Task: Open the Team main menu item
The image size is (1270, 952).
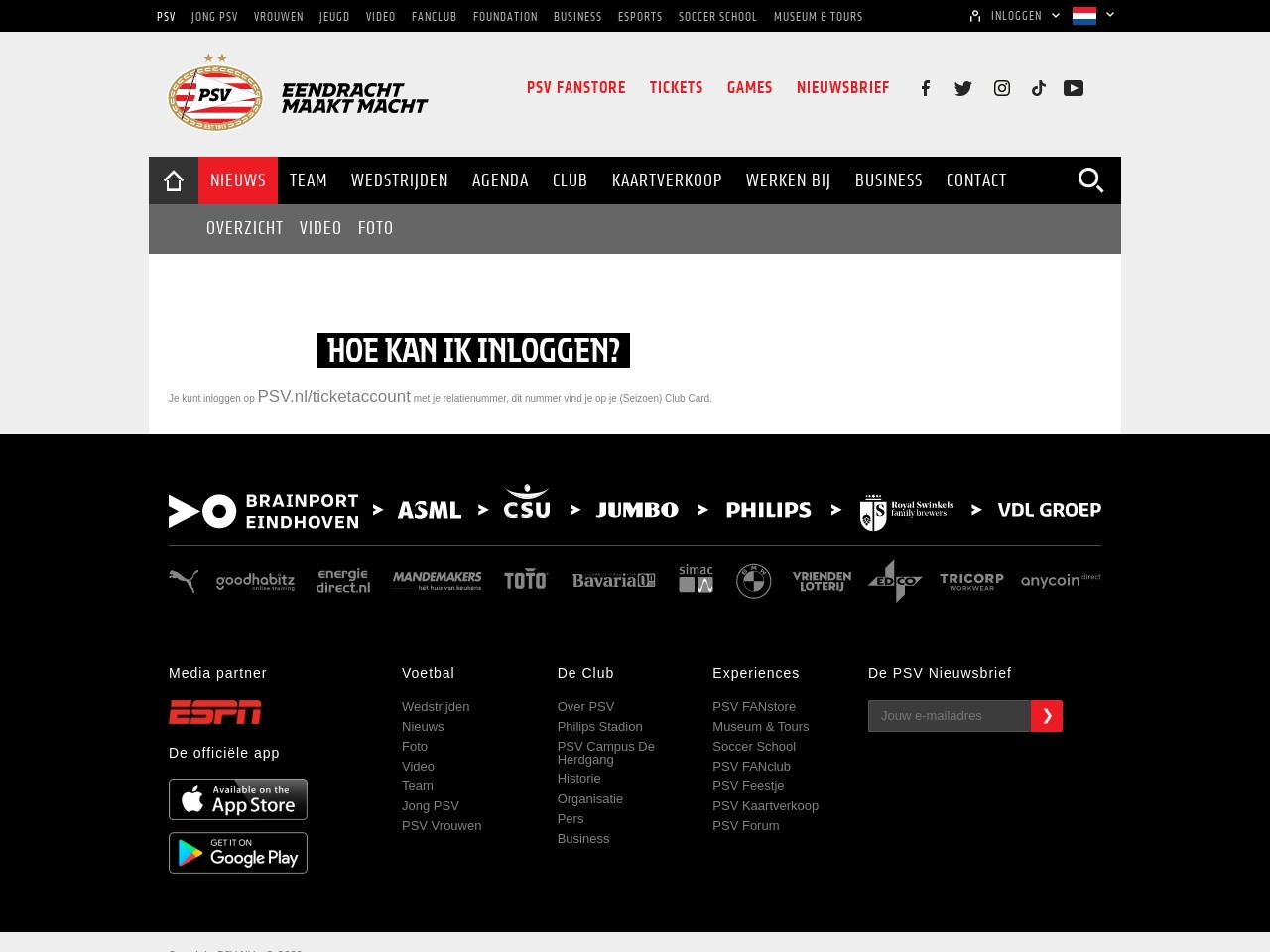Action: (x=309, y=180)
